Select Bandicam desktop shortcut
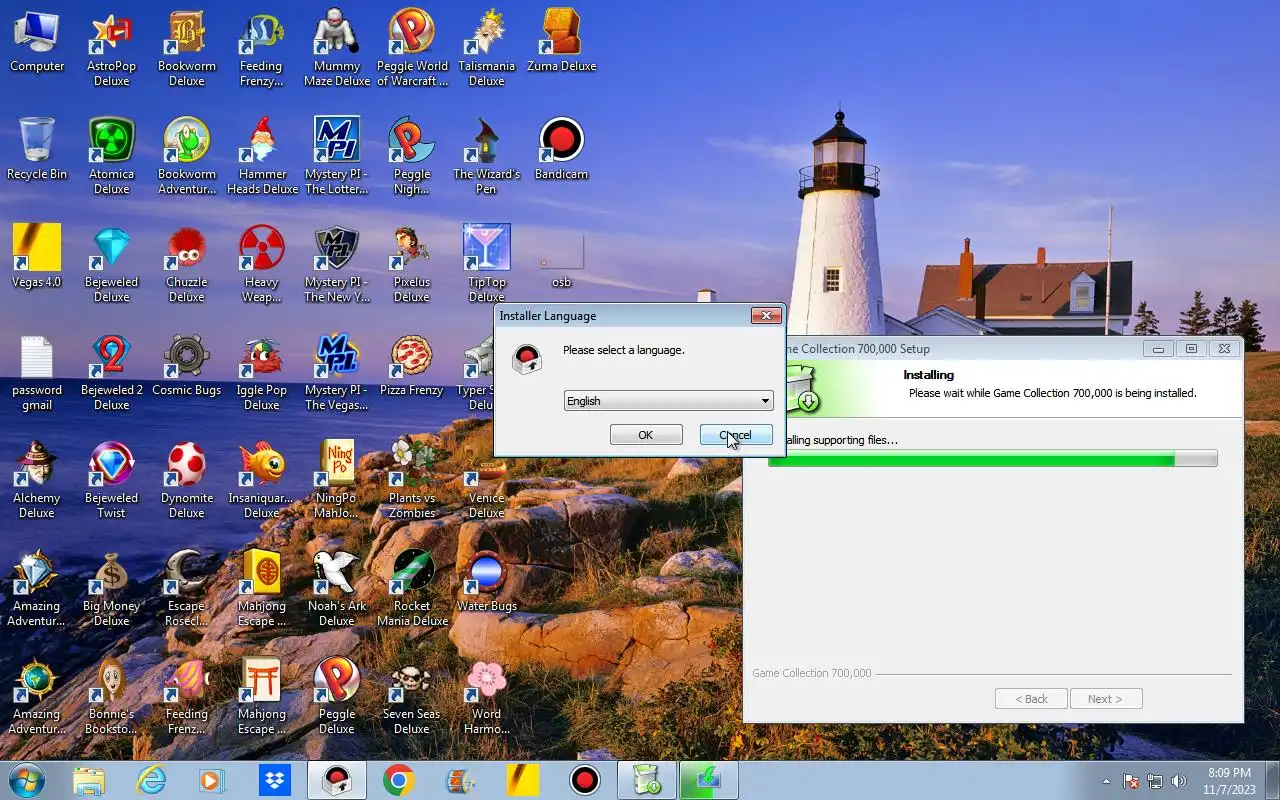Screen dimensions: 1280x800 (561, 150)
